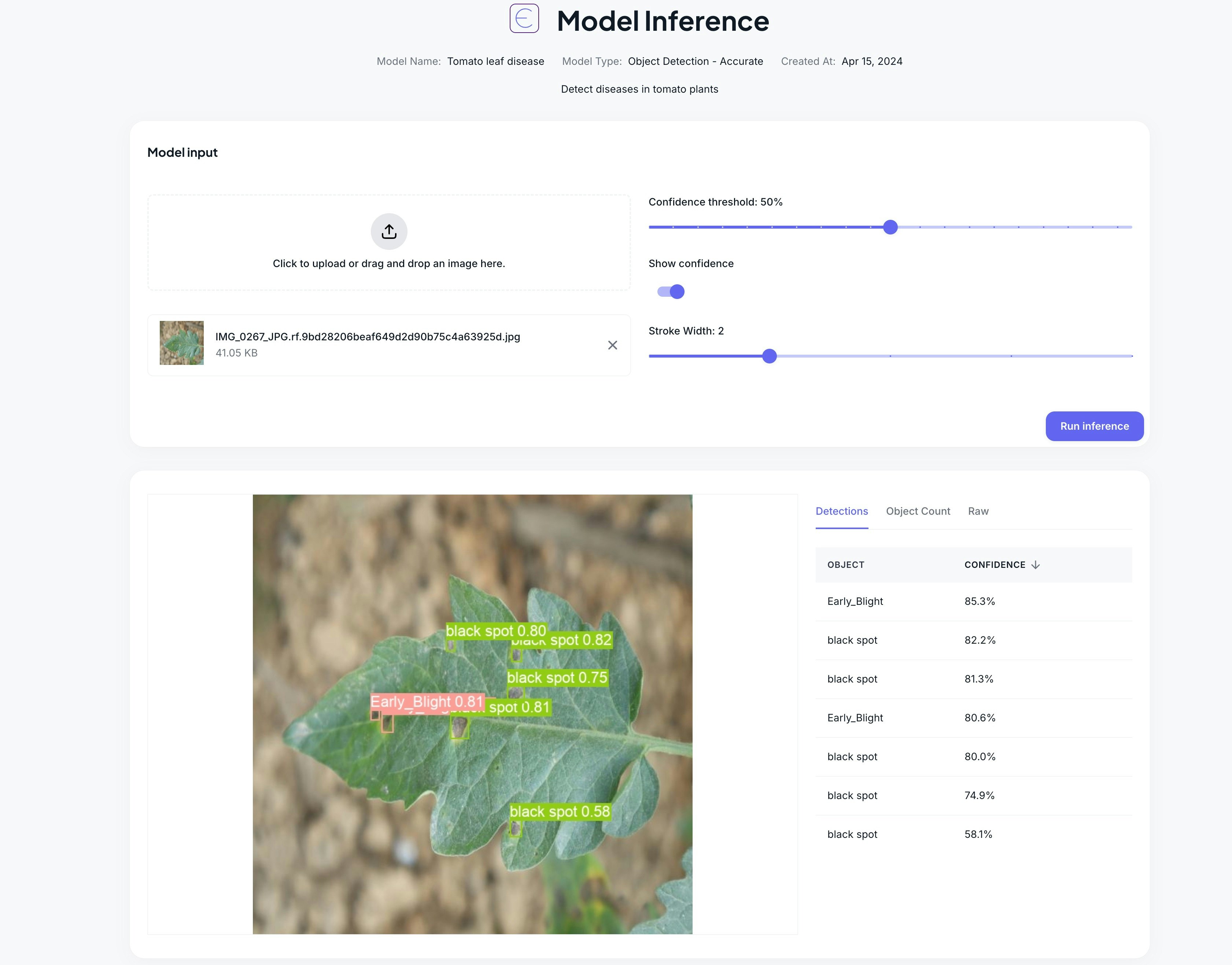Open the uploaded leaf image thumbnail

click(x=181, y=343)
